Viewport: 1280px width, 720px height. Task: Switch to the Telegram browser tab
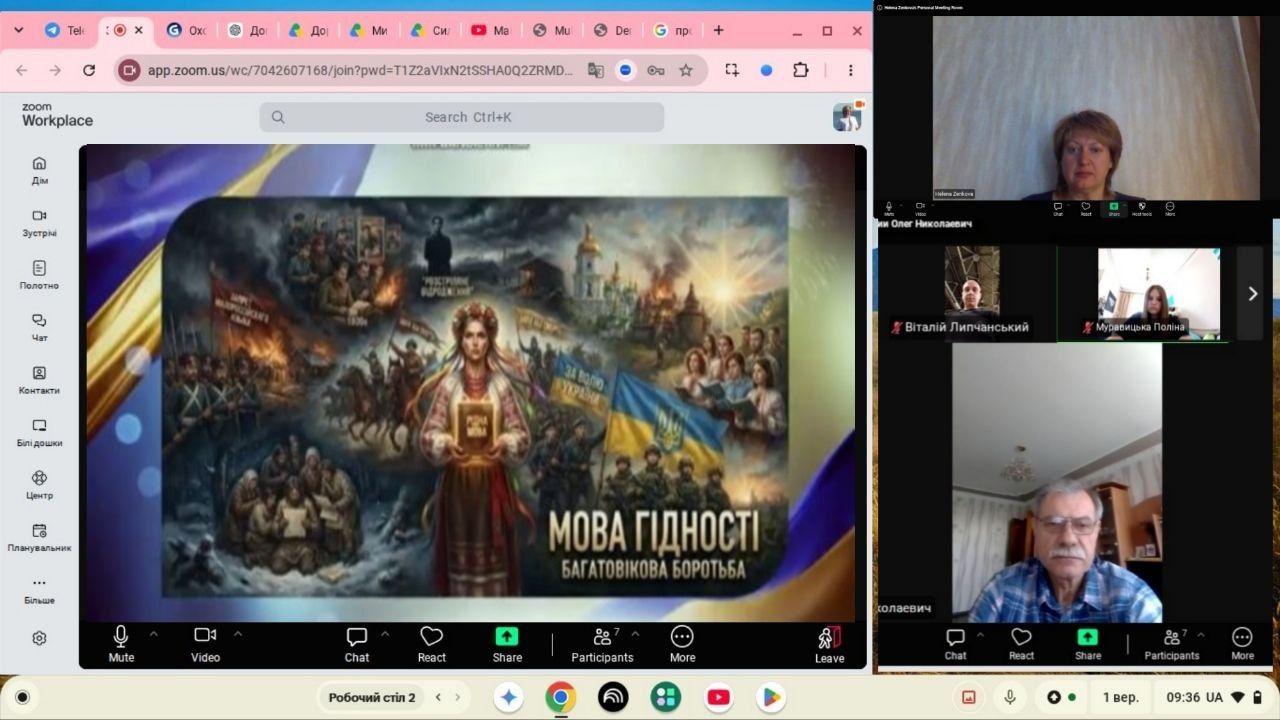(x=65, y=30)
